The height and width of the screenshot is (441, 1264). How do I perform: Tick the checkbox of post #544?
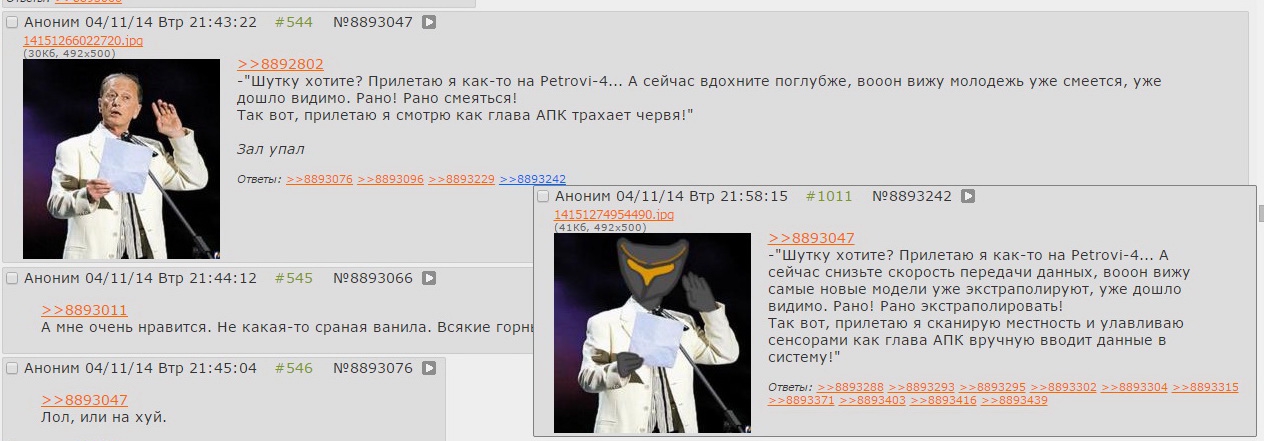[12, 22]
